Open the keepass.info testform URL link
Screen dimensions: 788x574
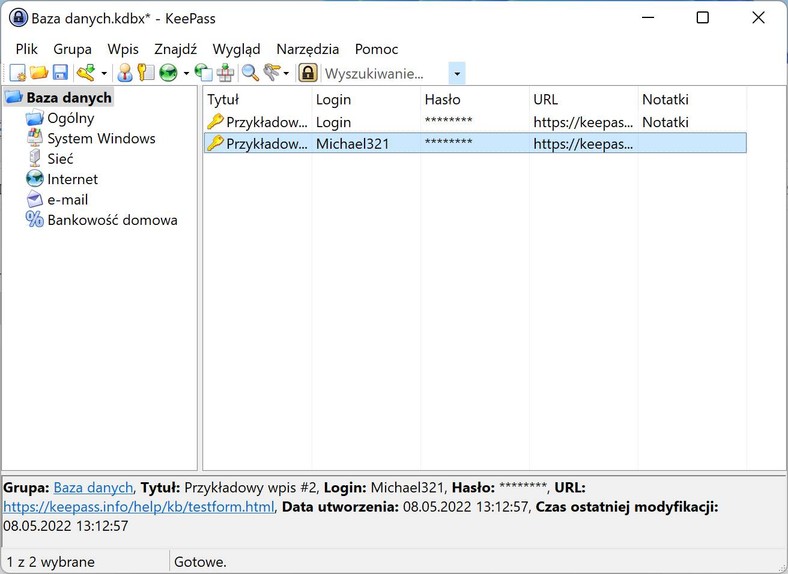point(139,507)
